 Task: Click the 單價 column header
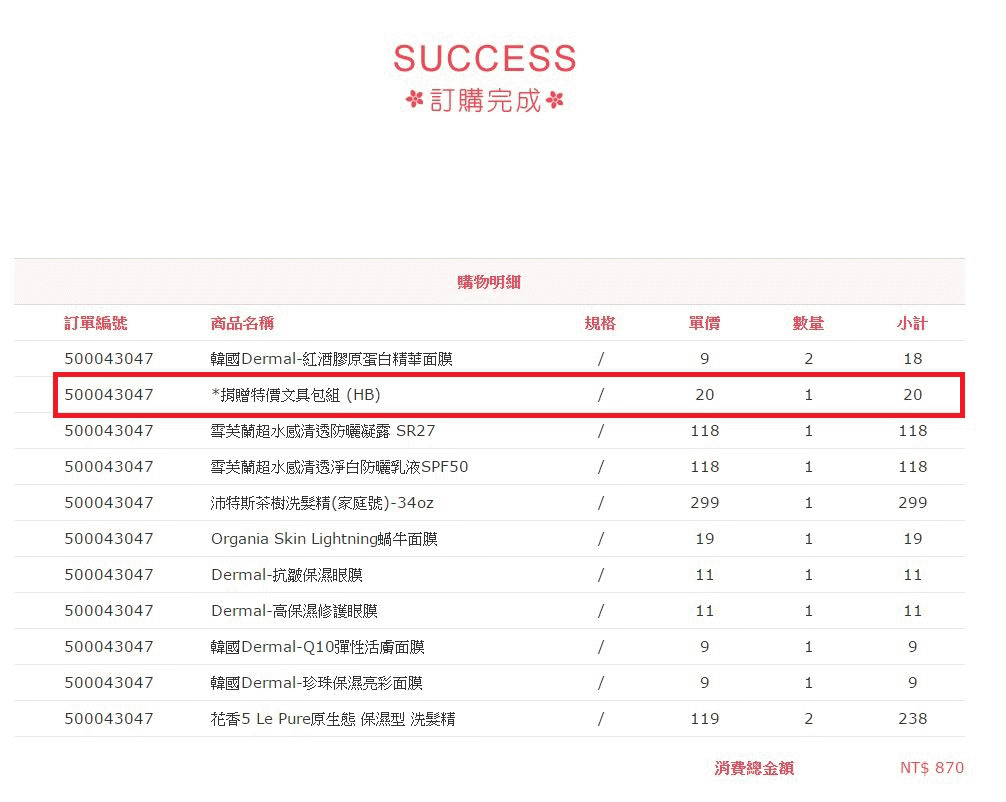pyautogui.click(x=704, y=323)
